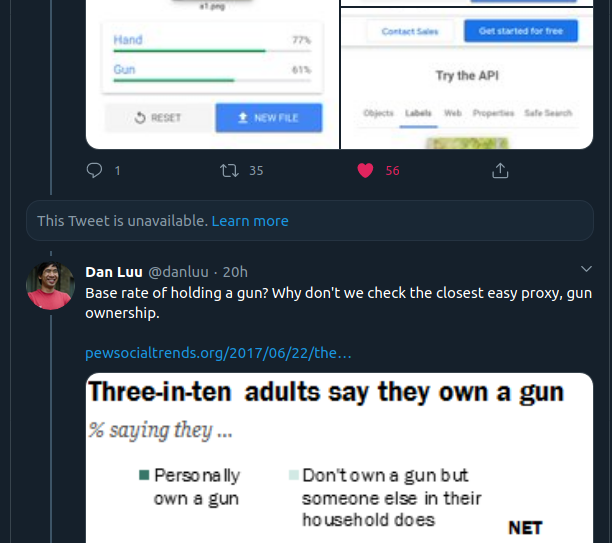Switch to the Objects tab
This screenshot has height=543, width=612.
[378, 113]
